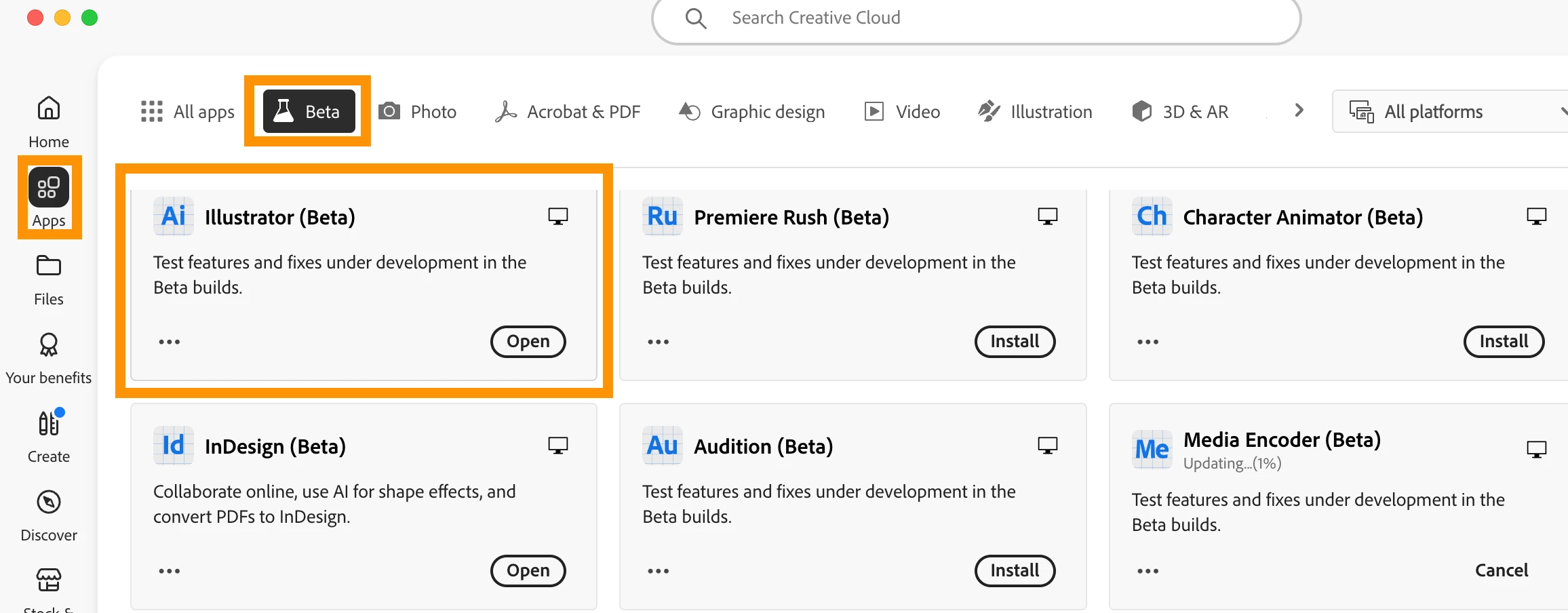1568x613 pixels.
Task: Switch to the All apps tab
Action: coord(187,111)
